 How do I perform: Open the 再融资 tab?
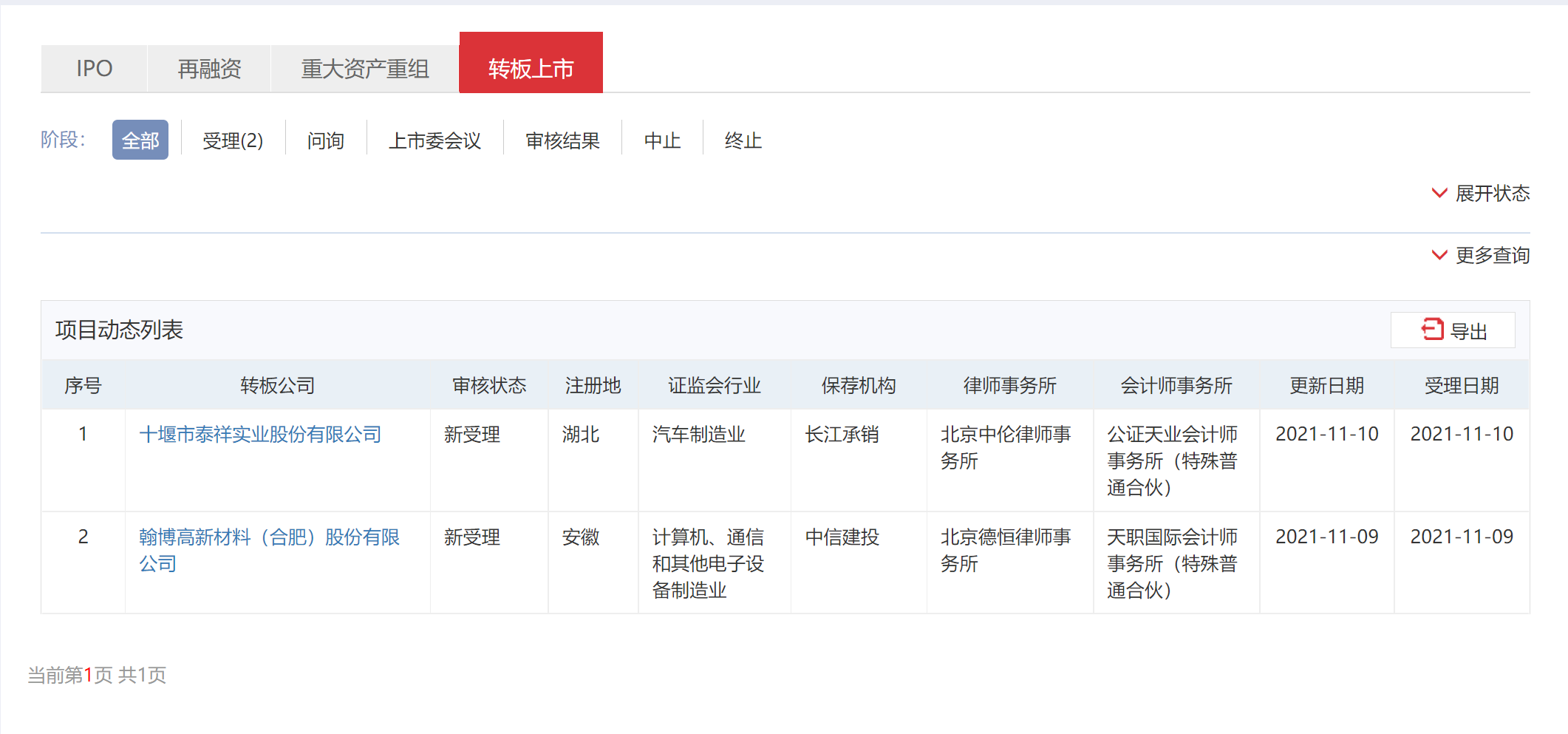coord(209,69)
